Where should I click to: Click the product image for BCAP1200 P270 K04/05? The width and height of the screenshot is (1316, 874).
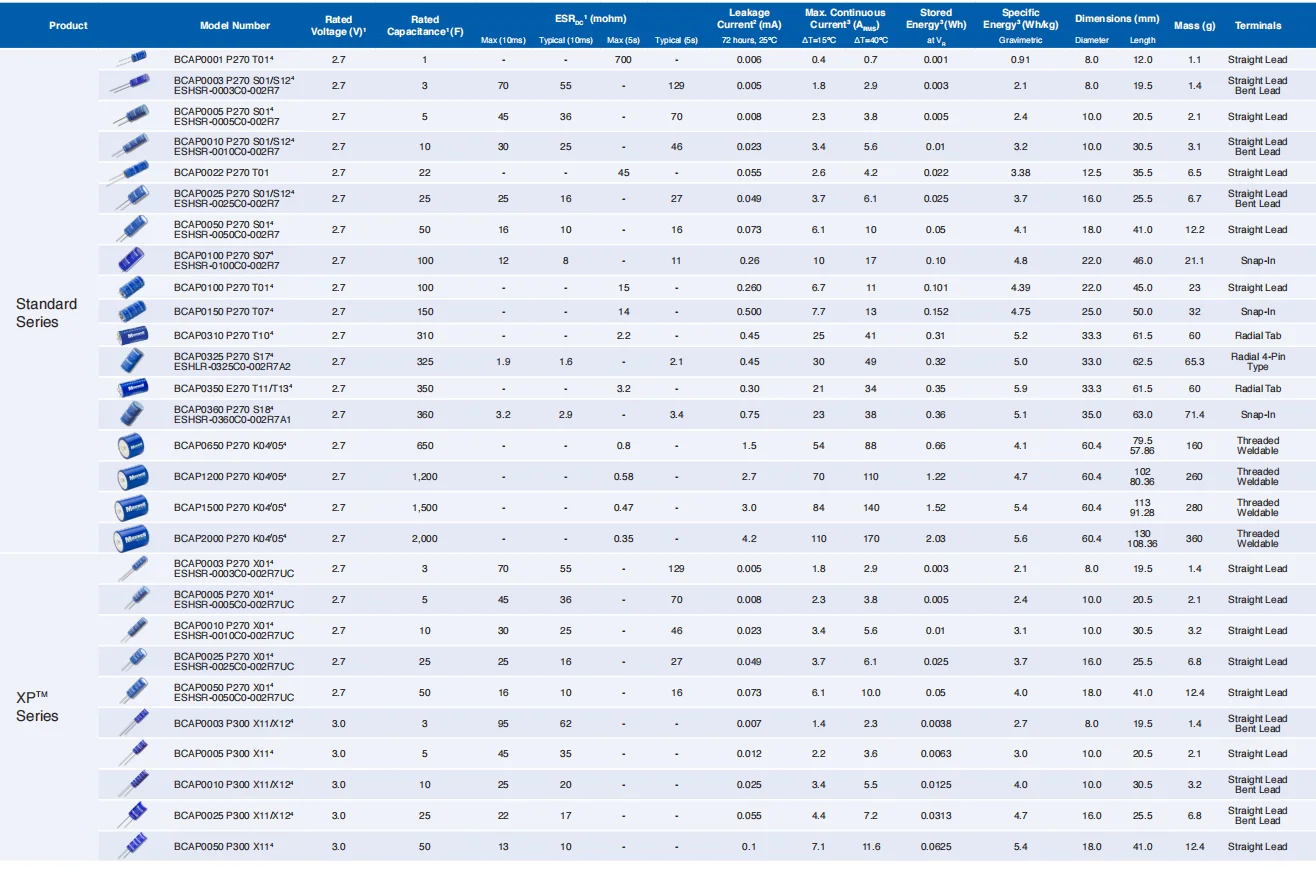click(133, 477)
